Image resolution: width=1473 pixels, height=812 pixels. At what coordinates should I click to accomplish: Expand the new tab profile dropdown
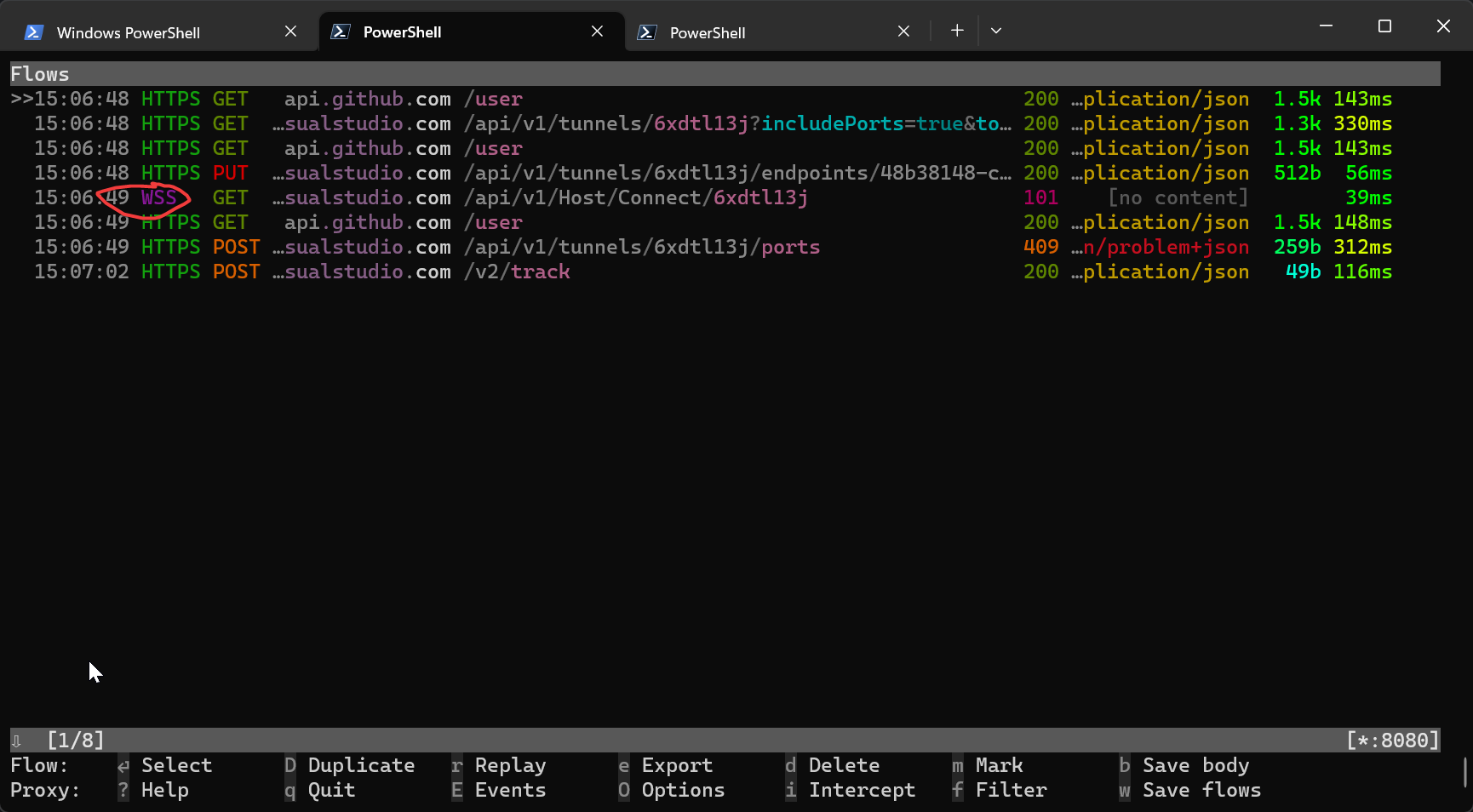996,31
